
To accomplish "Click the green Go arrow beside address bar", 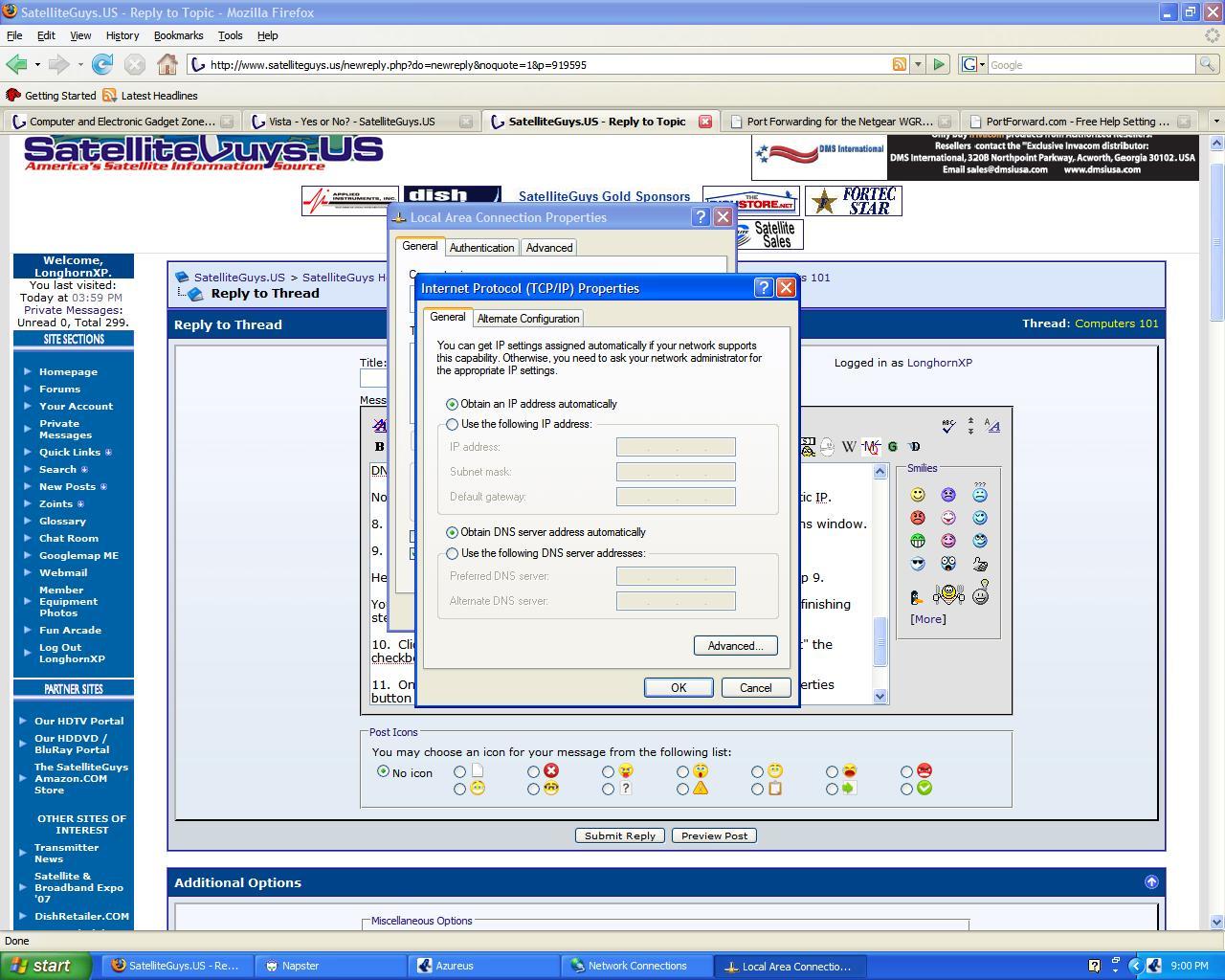I will coord(939,64).
